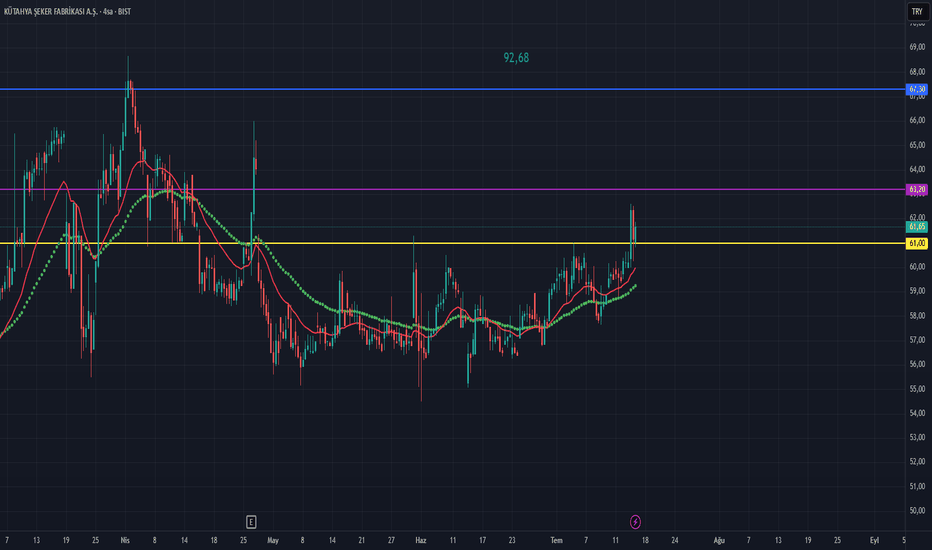Image resolution: width=932 pixels, height=550 pixels.
Task: Click the 57,00 price axis value
Action: [x=917, y=340]
